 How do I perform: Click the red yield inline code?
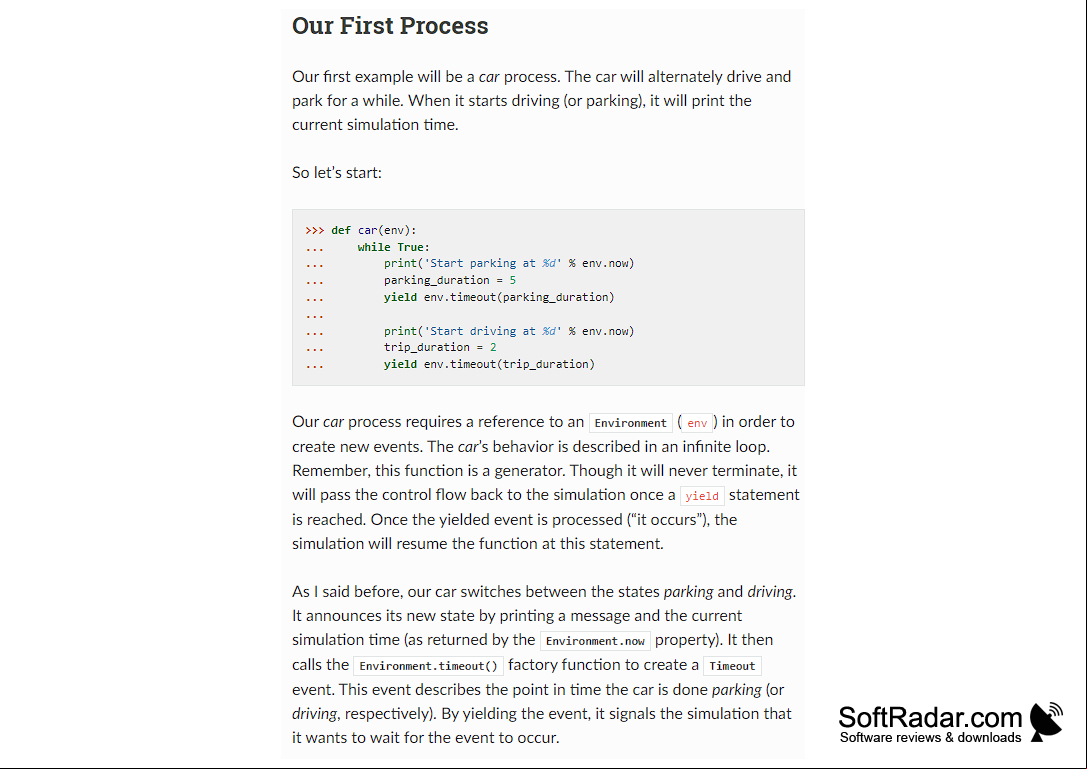click(x=702, y=496)
